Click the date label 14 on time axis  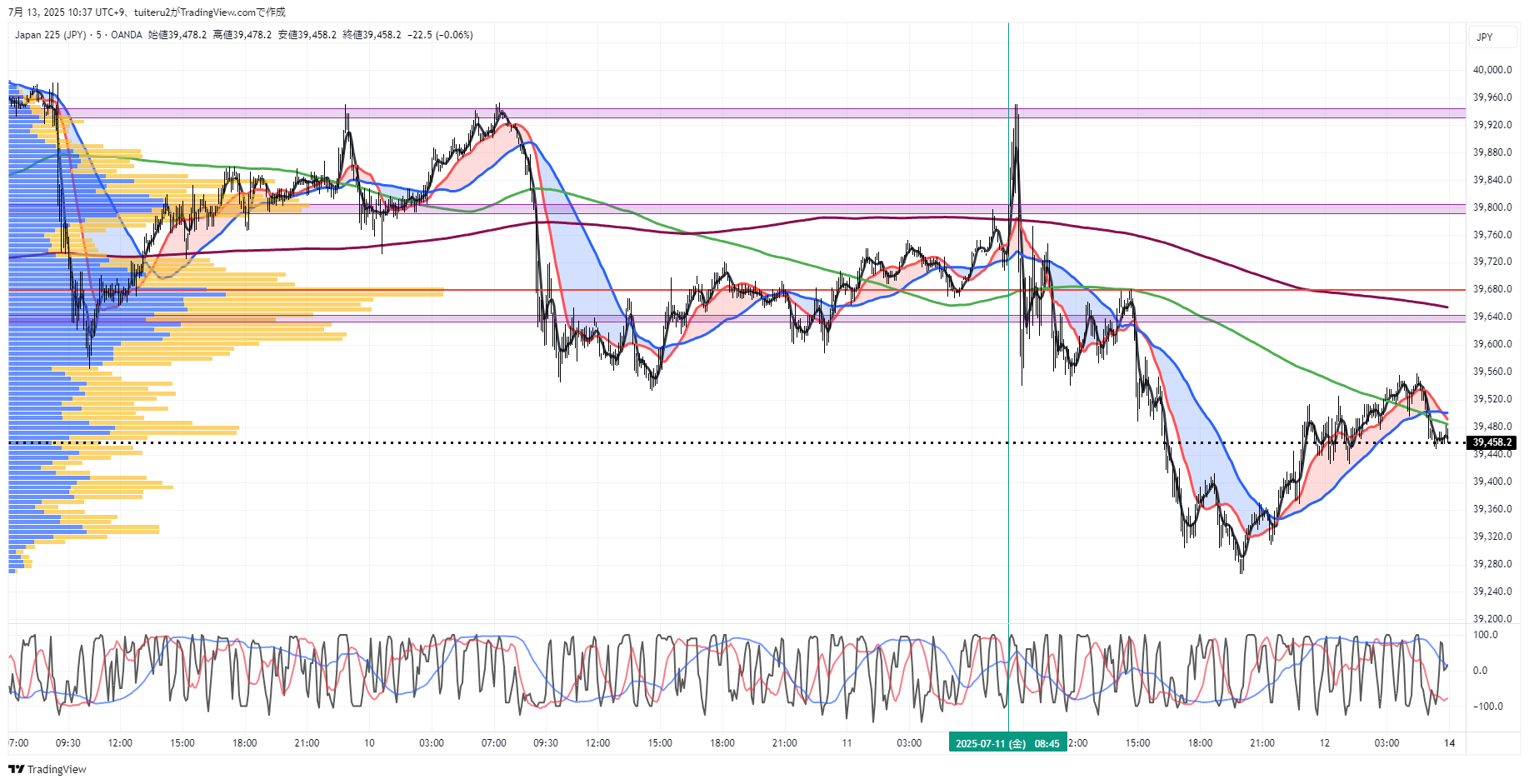click(x=1450, y=743)
